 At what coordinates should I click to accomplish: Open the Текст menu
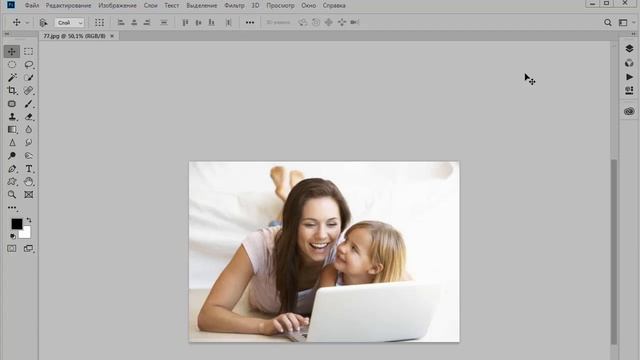click(171, 5)
